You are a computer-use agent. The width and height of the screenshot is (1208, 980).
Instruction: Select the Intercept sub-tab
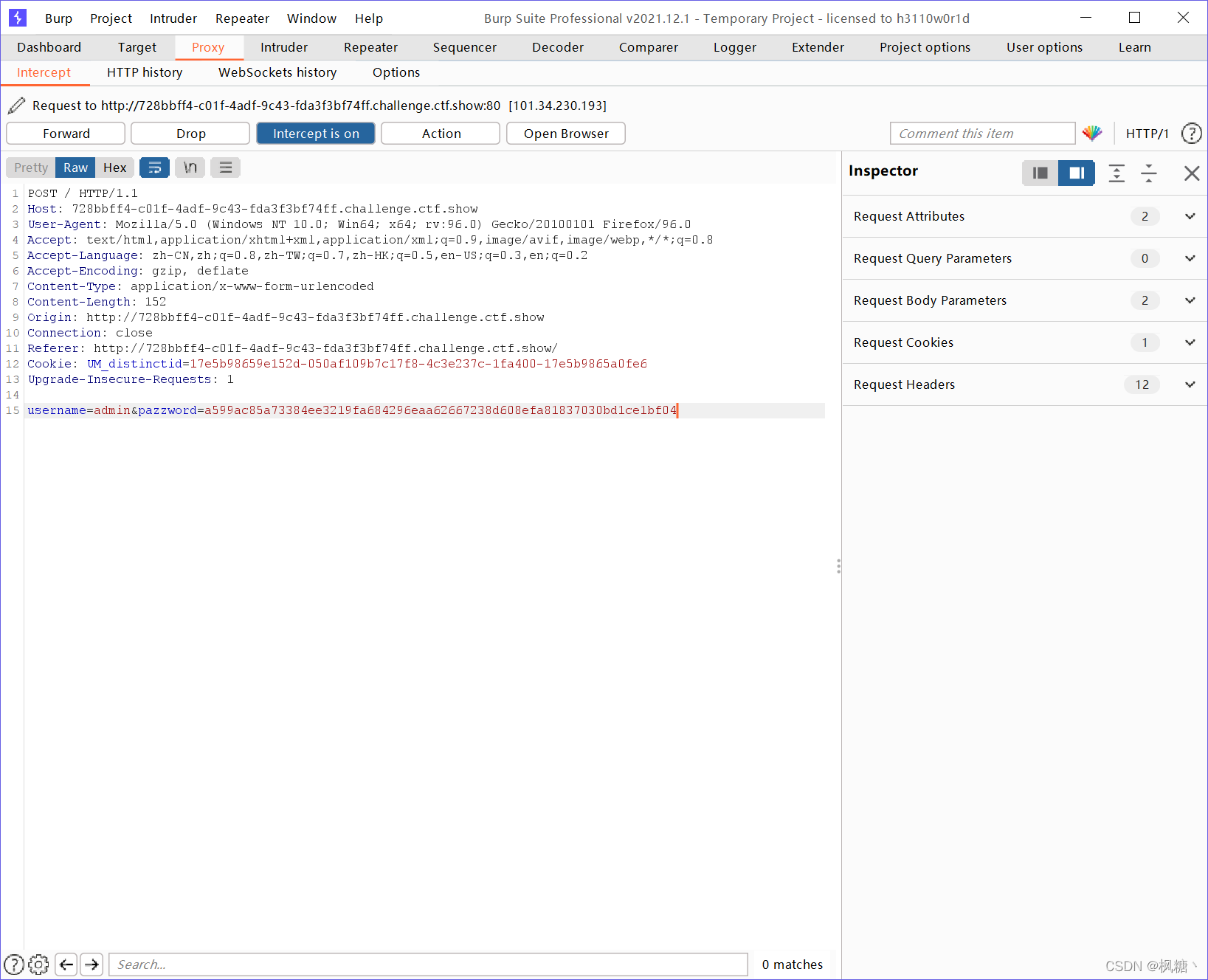point(44,72)
